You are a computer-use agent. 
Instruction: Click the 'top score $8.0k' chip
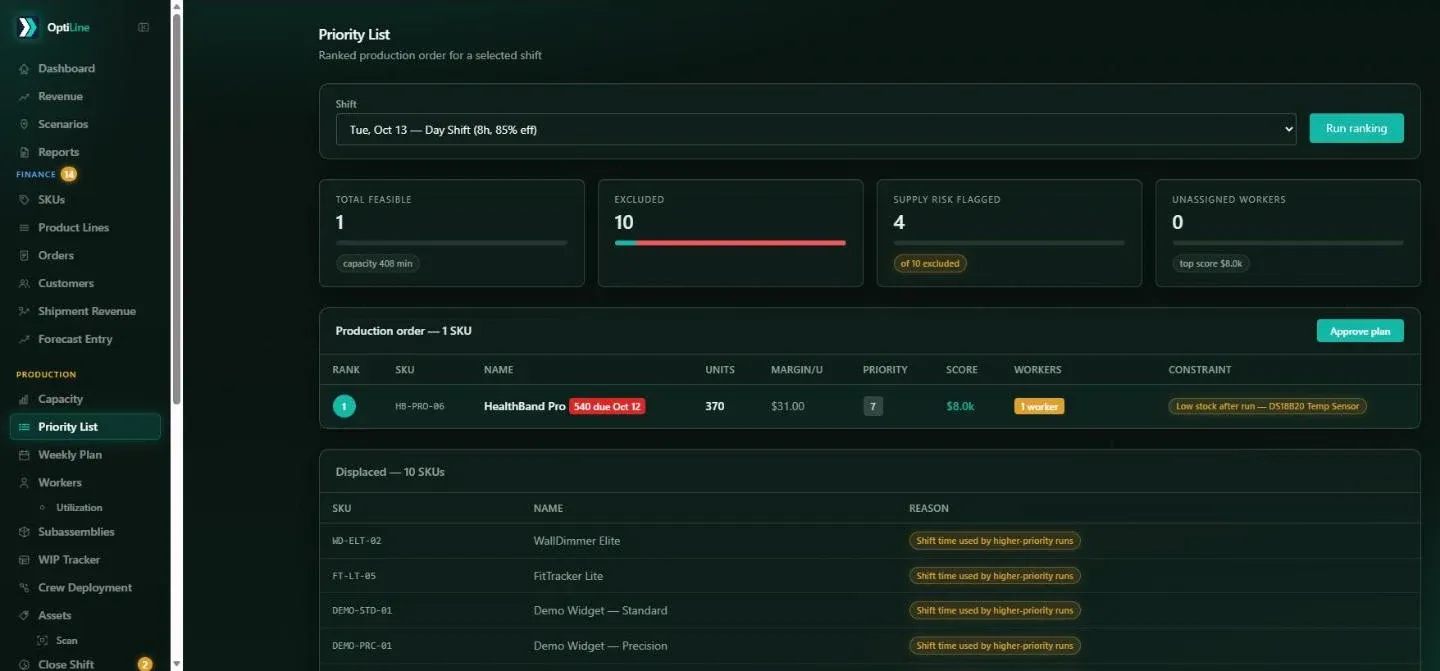(1211, 264)
